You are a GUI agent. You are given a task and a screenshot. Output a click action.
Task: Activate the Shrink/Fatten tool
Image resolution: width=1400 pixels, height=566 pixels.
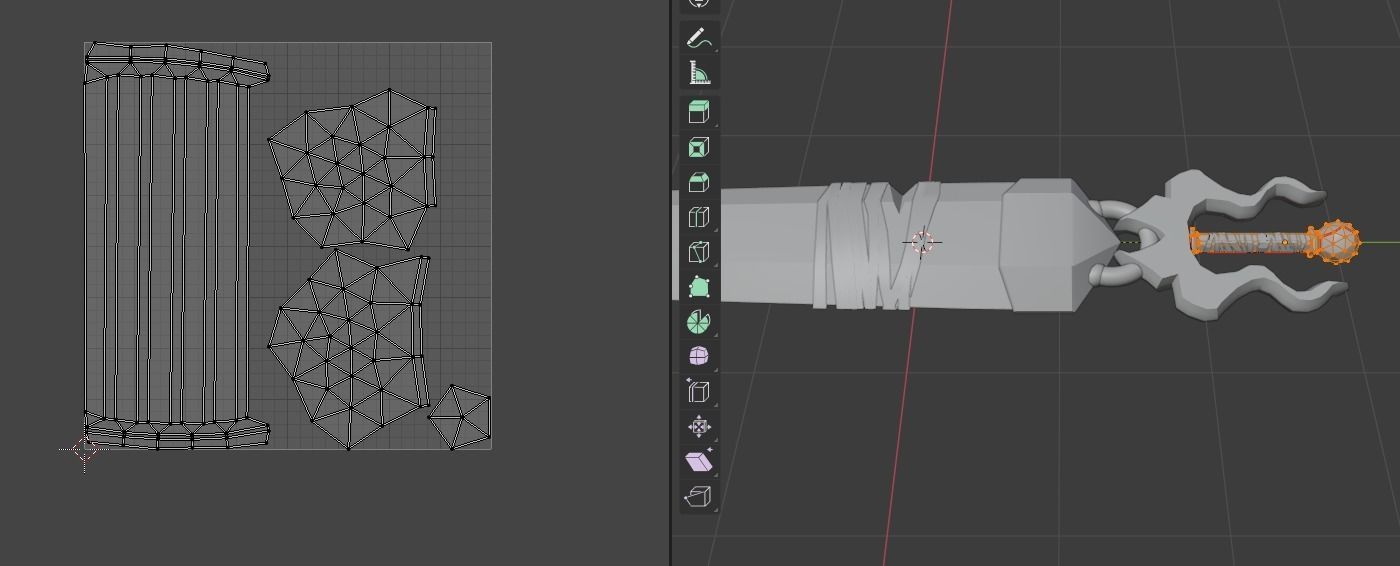[699, 427]
